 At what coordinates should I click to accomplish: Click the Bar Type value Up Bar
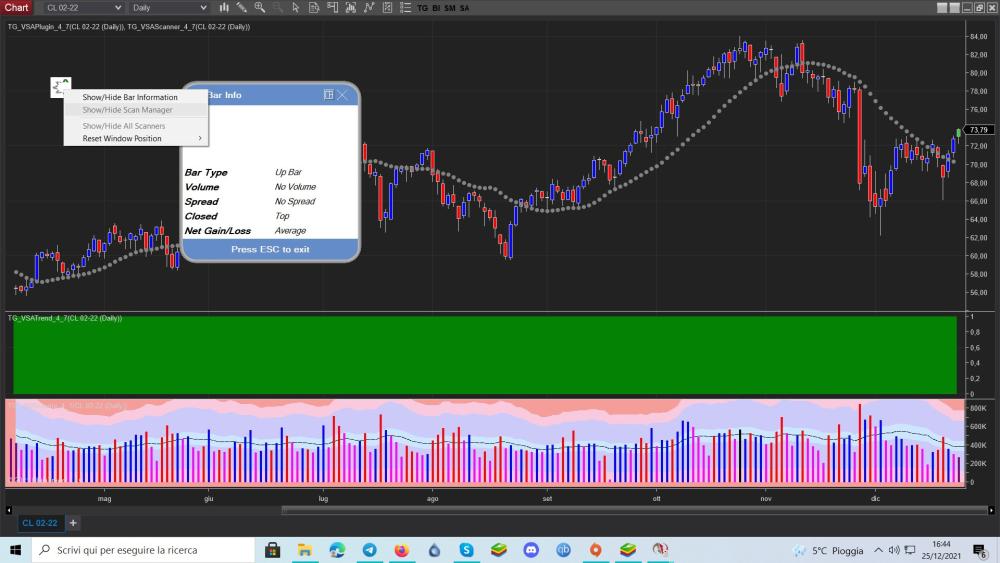288,172
